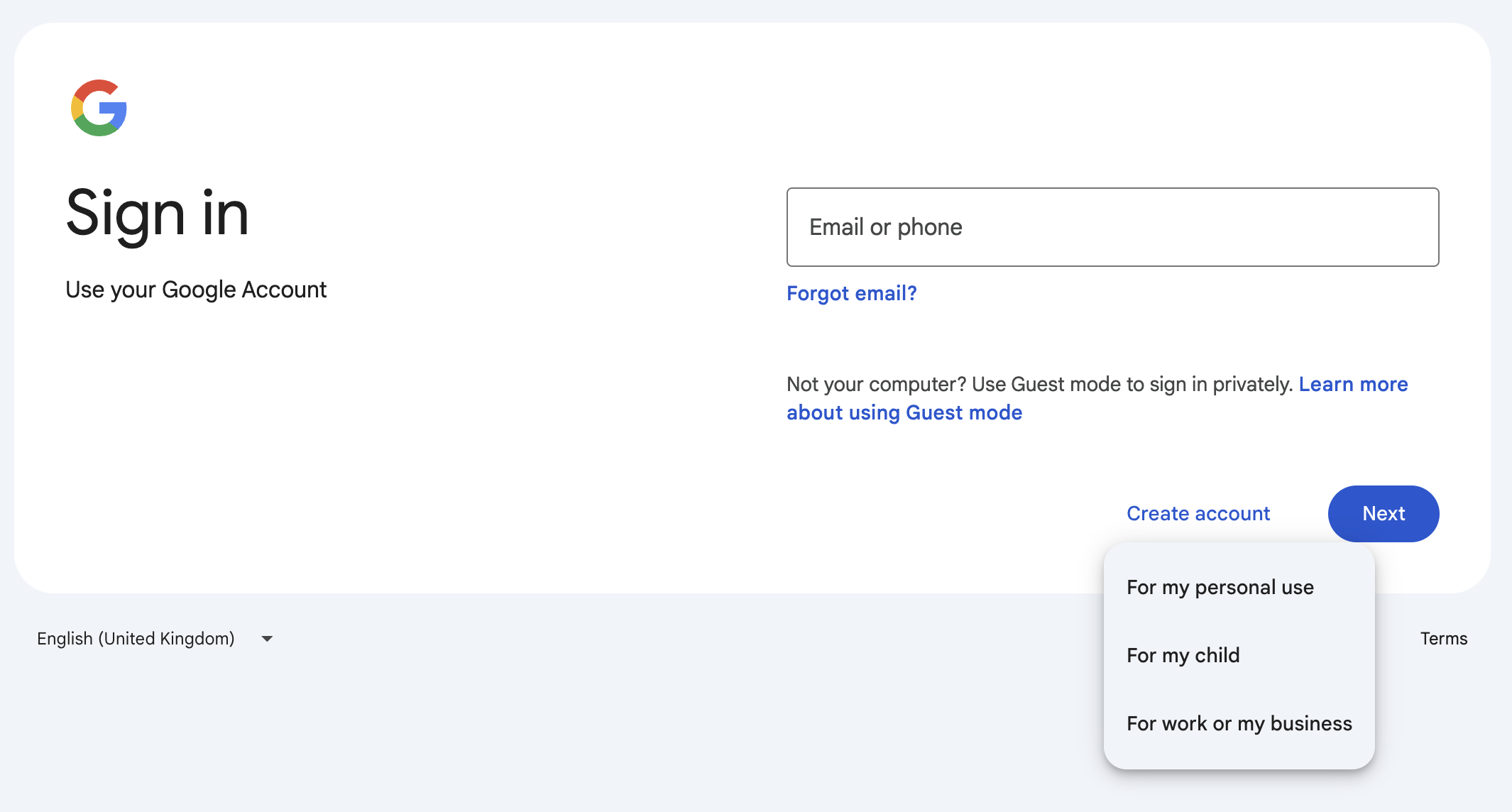Open the Create account options menu

[1198, 513]
